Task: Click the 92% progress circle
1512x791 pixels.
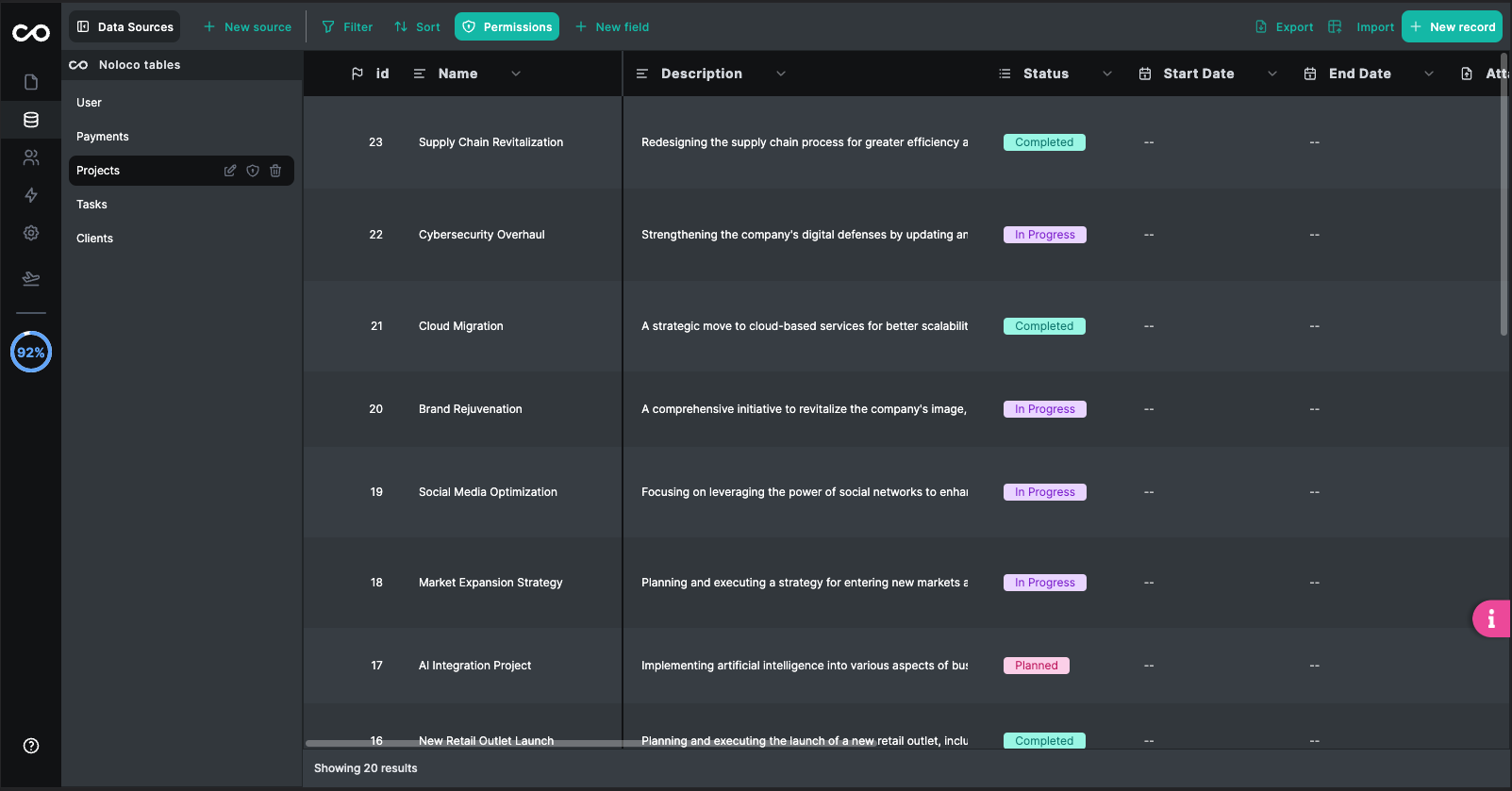Action: [x=31, y=352]
